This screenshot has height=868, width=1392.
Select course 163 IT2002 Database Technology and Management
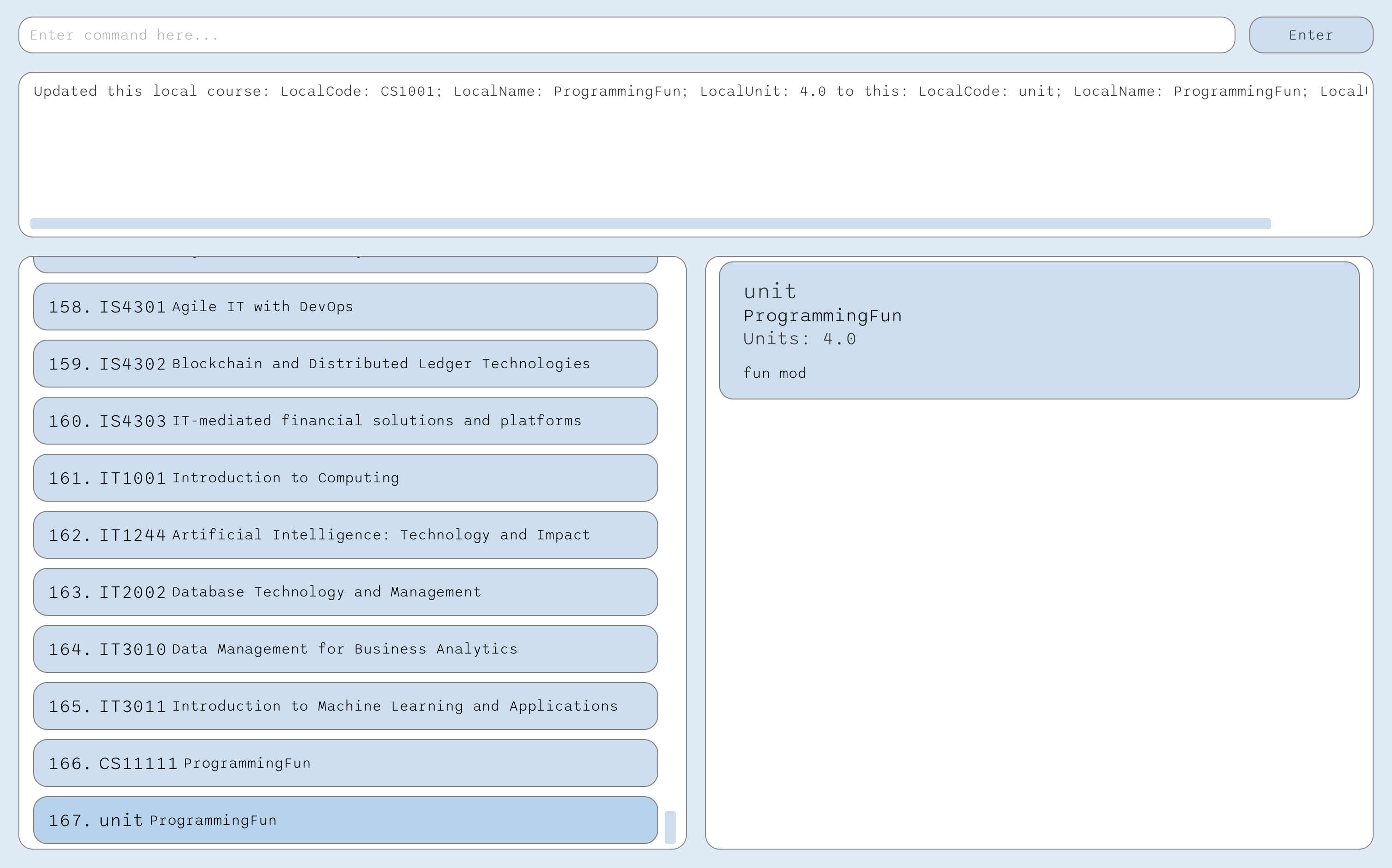[x=345, y=592]
